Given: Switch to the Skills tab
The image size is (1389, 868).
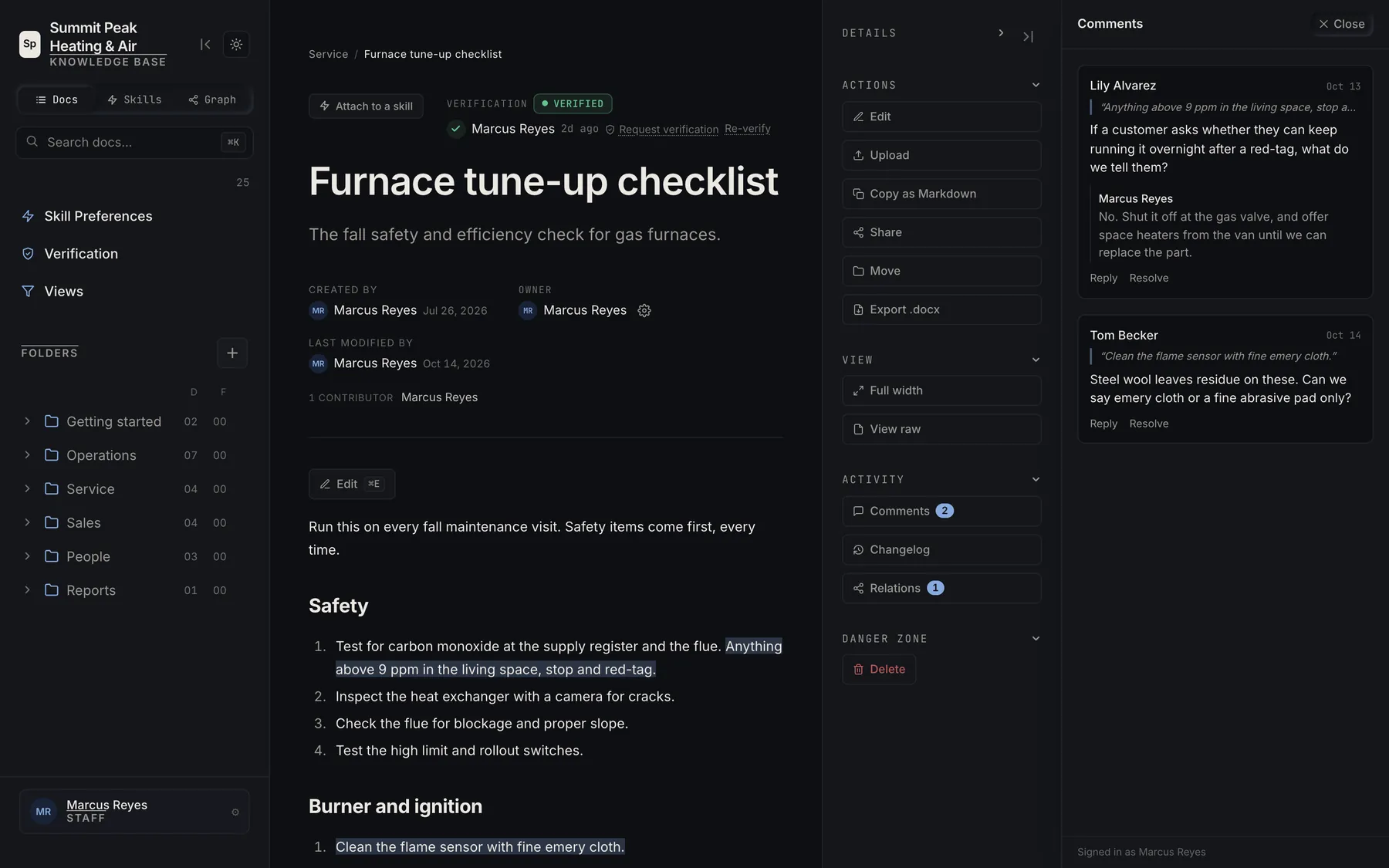Looking at the screenshot, I should pyautogui.click(x=134, y=100).
